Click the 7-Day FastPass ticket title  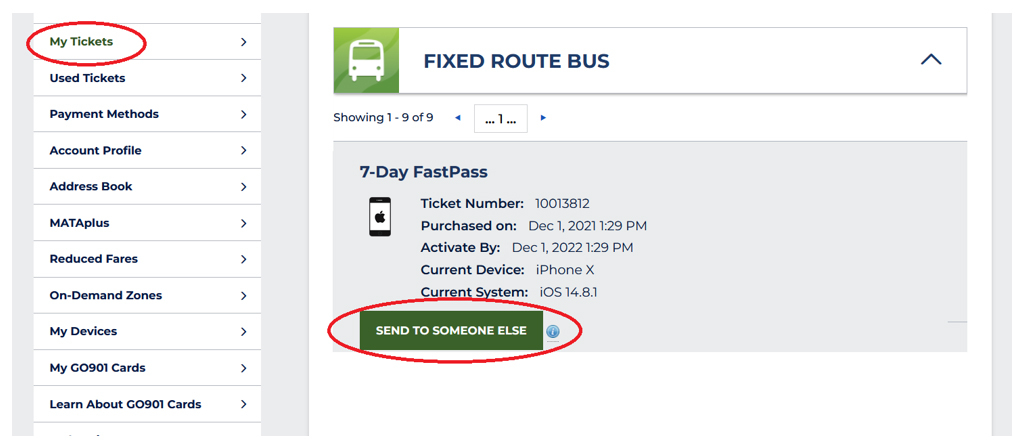click(x=423, y=172)
